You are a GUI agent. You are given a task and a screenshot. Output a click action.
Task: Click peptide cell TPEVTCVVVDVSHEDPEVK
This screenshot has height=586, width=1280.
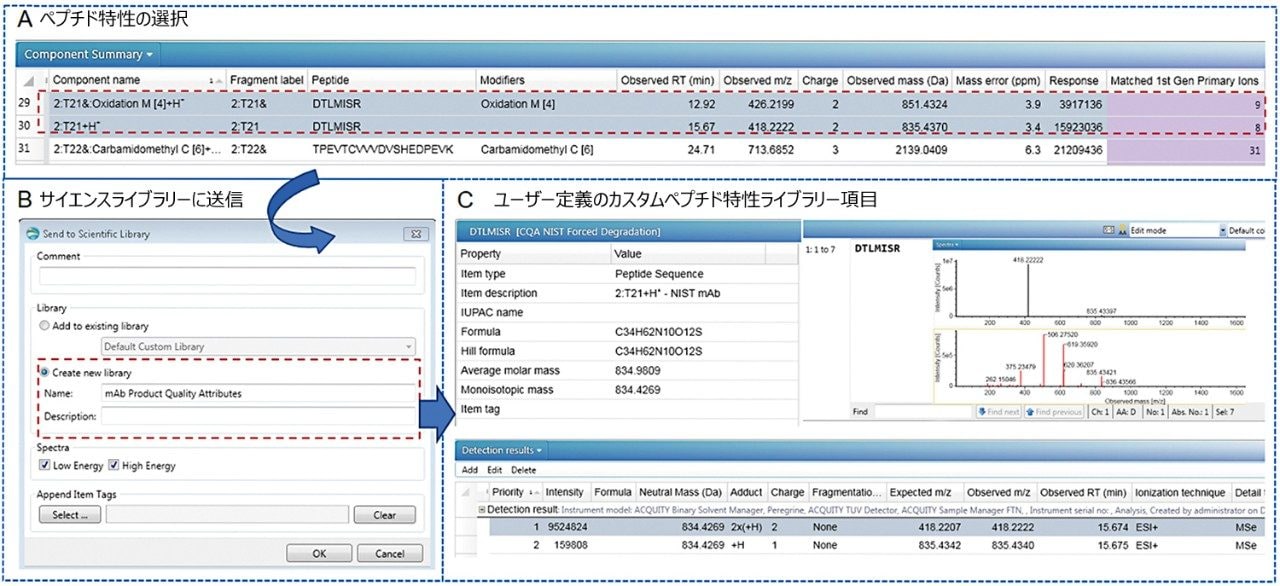382,151
